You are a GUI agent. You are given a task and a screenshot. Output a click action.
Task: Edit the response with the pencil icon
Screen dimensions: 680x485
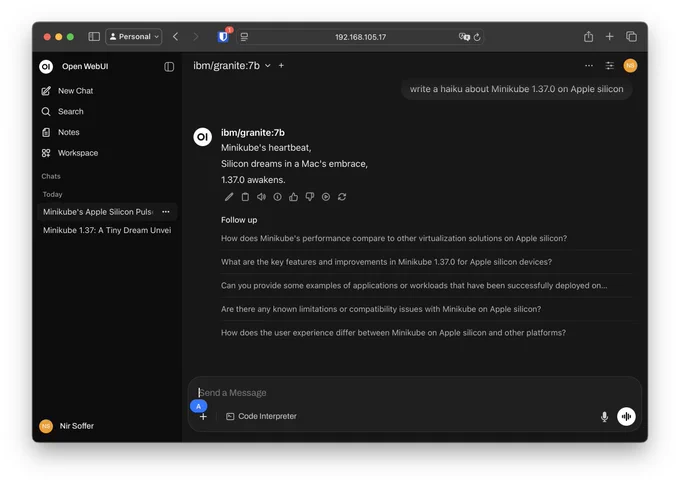pos(229,197)
